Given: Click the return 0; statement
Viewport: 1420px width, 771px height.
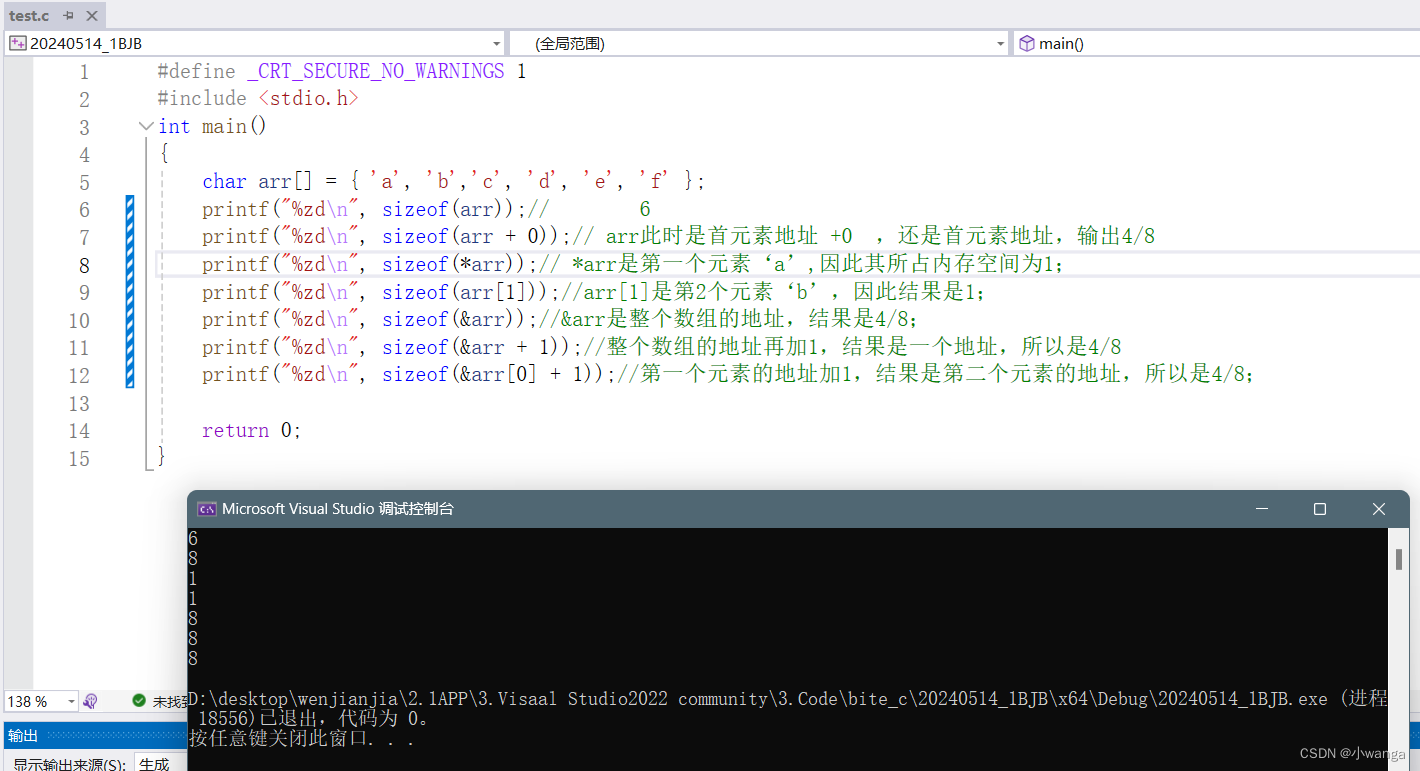Looking at the screenshot, I should pos(251,430).
